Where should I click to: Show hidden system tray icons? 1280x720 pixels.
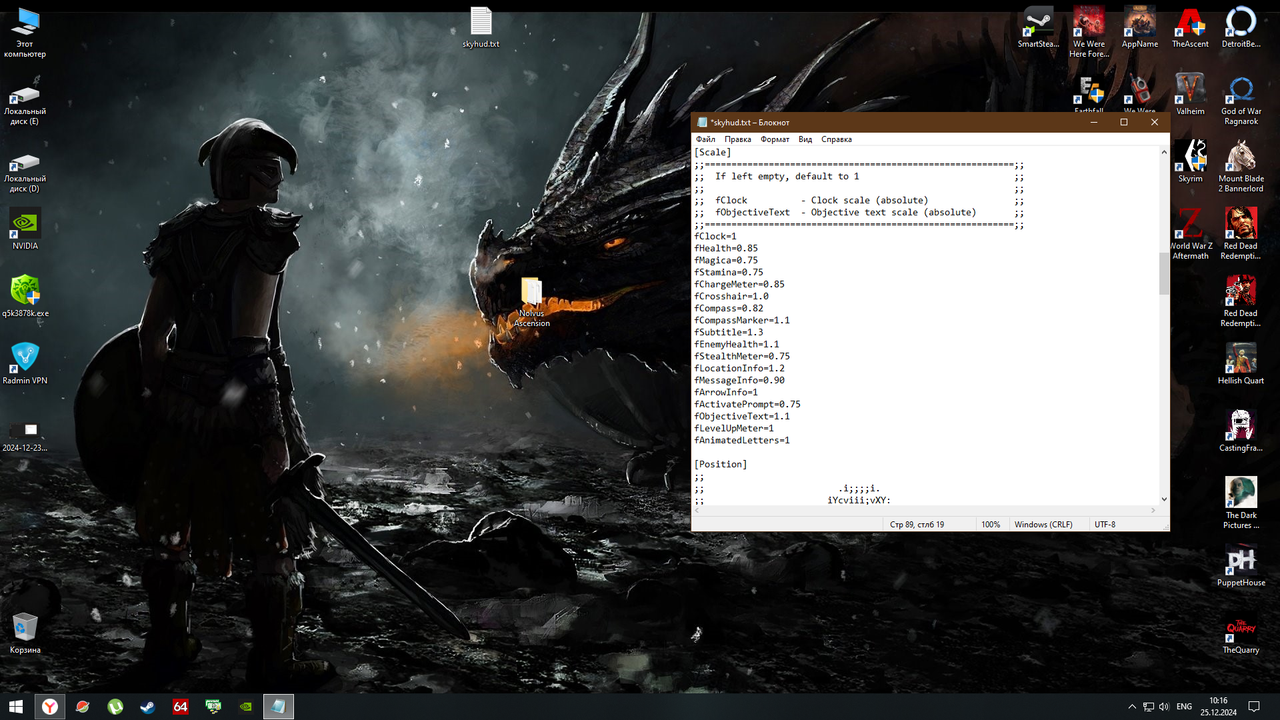tap(1132, 707)
